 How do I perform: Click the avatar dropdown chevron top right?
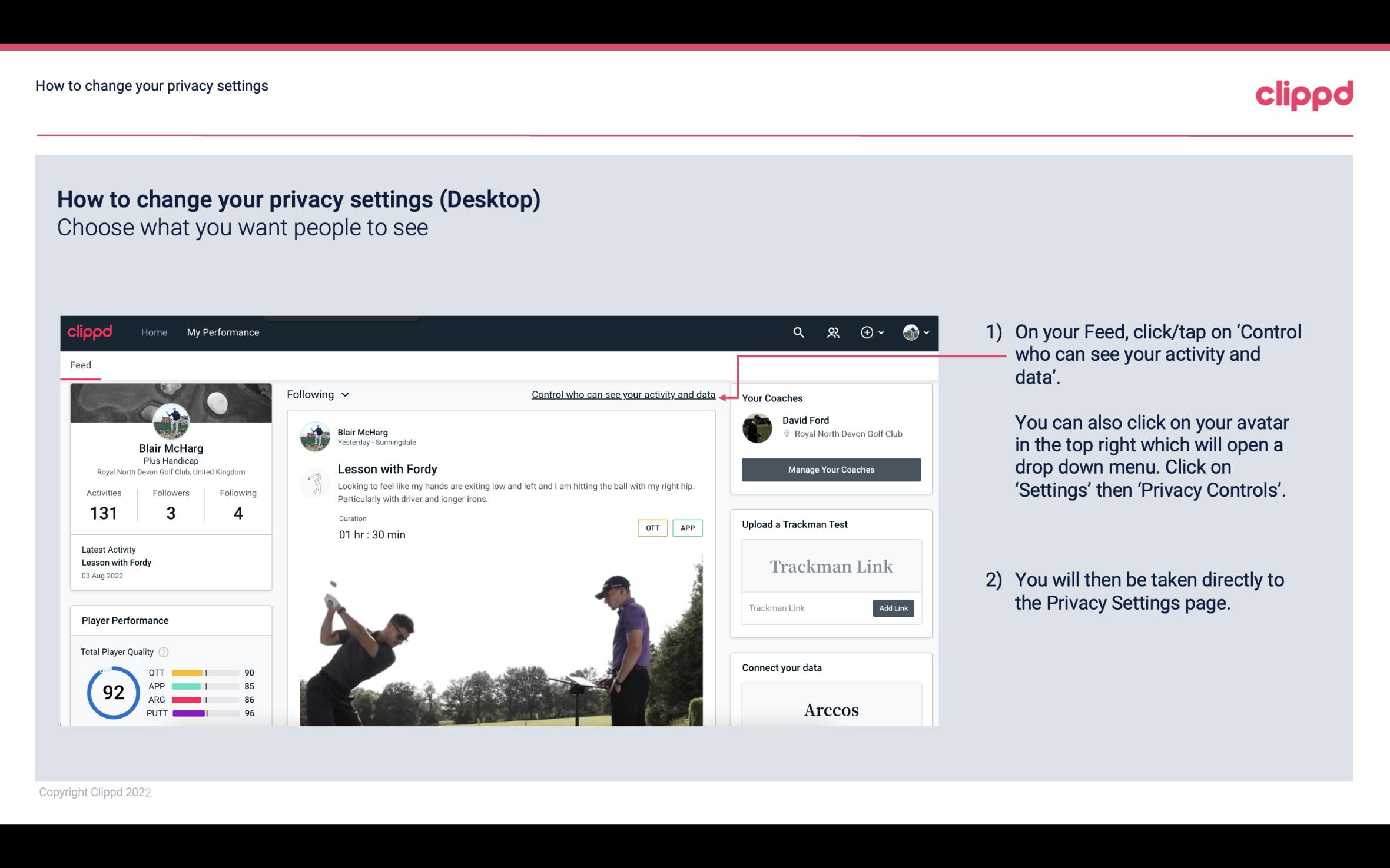[925, 331]
